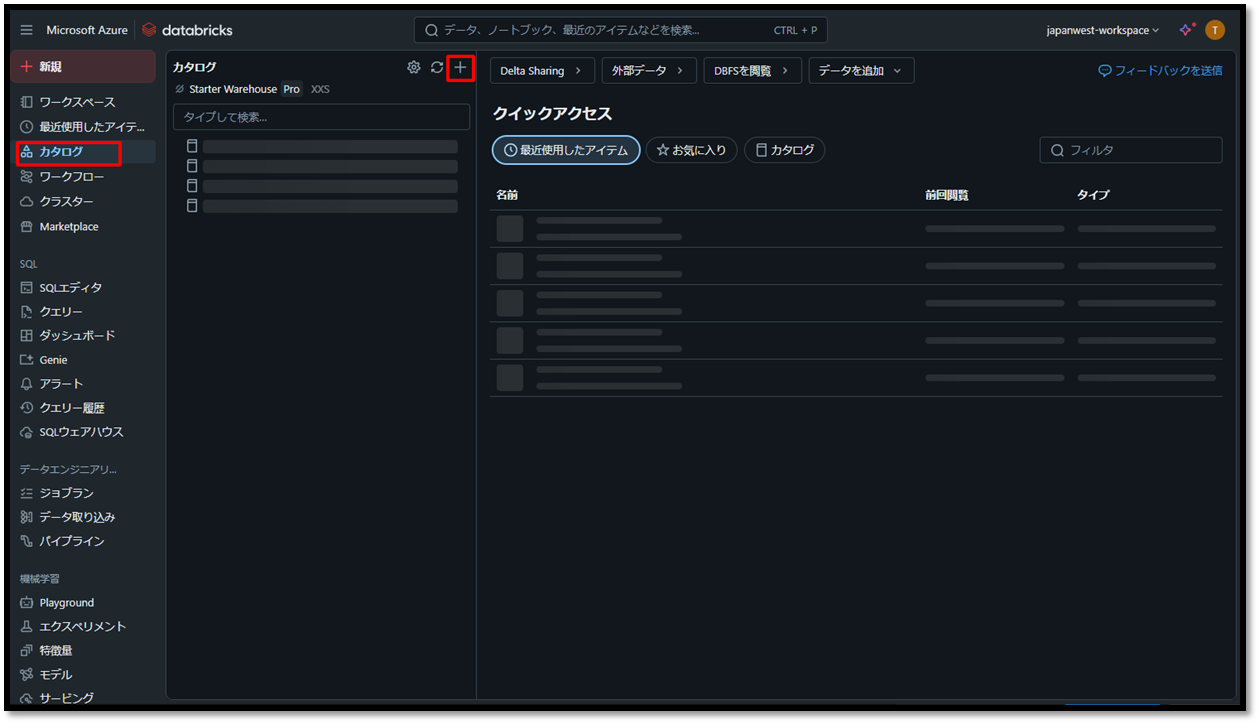Image resolution: width=1259 pixels, height=724 pixels.
Task: Click the catalog settings gear icon
Action: point(413,67)
